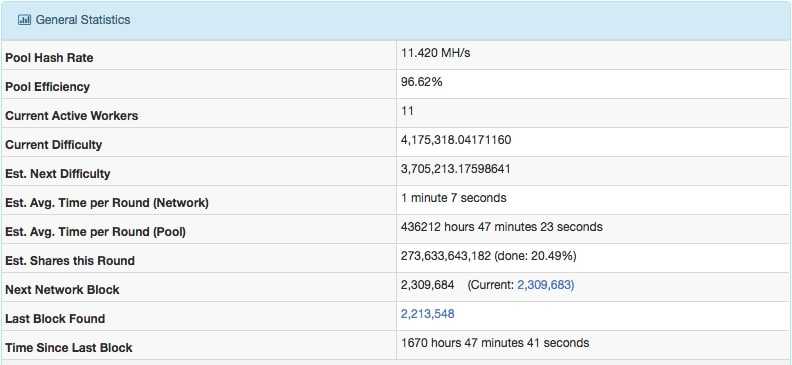
Task: Click the 436212 hours 47 minutes value
Action: point(502,227)
